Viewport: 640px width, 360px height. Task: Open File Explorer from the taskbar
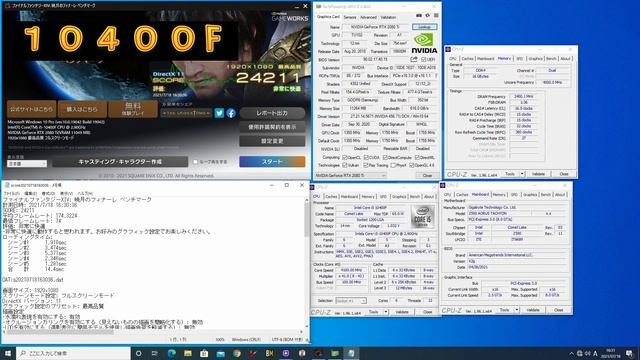pyautogui.click(x=188, y=353)
